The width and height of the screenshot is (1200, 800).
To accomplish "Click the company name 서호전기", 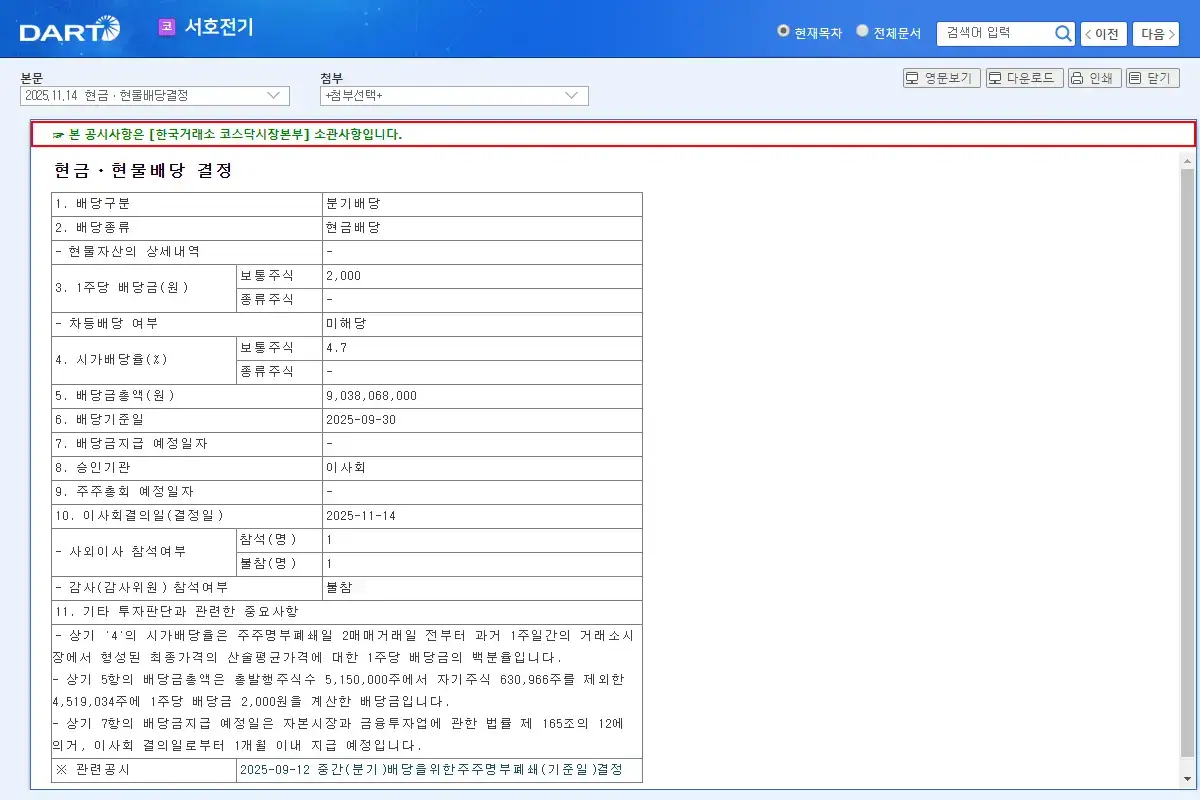I will 219,27.
